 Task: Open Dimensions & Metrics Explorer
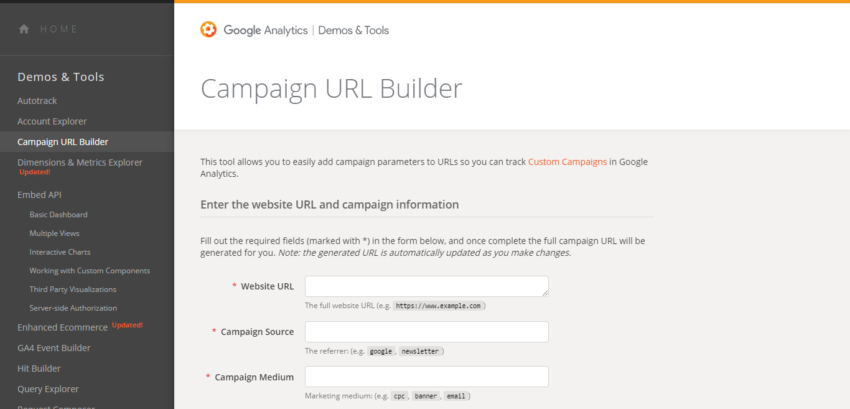coord(80,162)
